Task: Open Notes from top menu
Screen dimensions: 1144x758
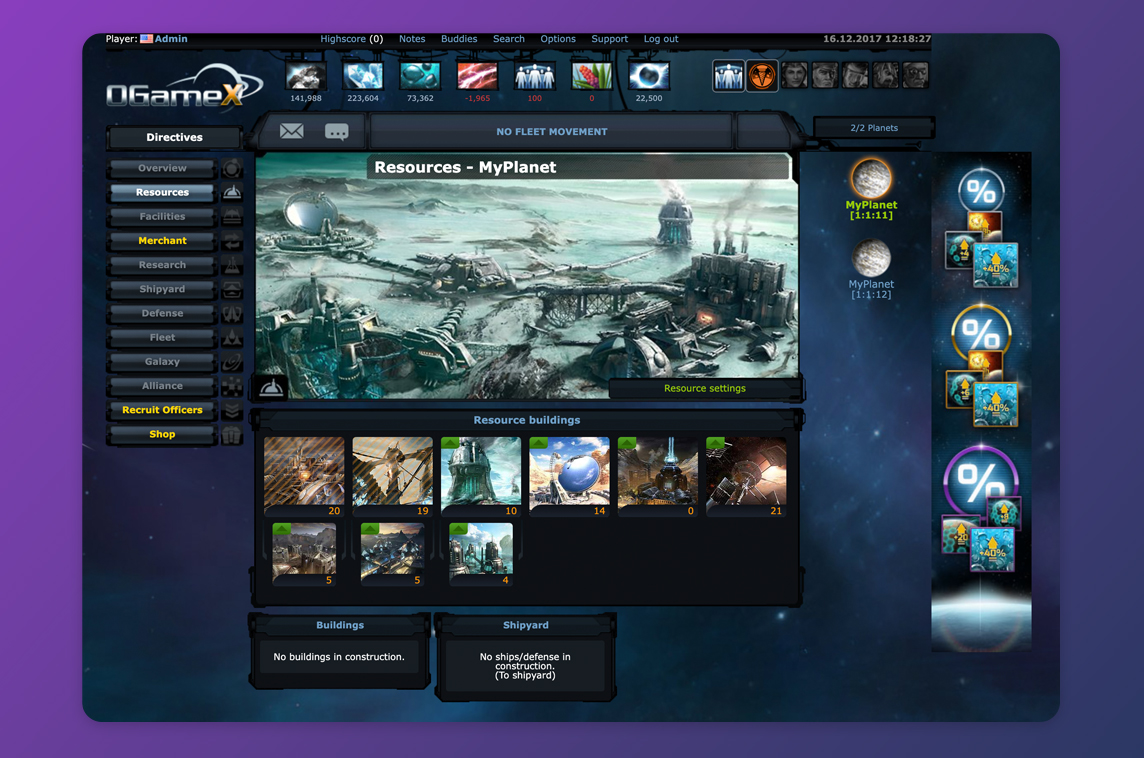Action: (x=412, y=39)
